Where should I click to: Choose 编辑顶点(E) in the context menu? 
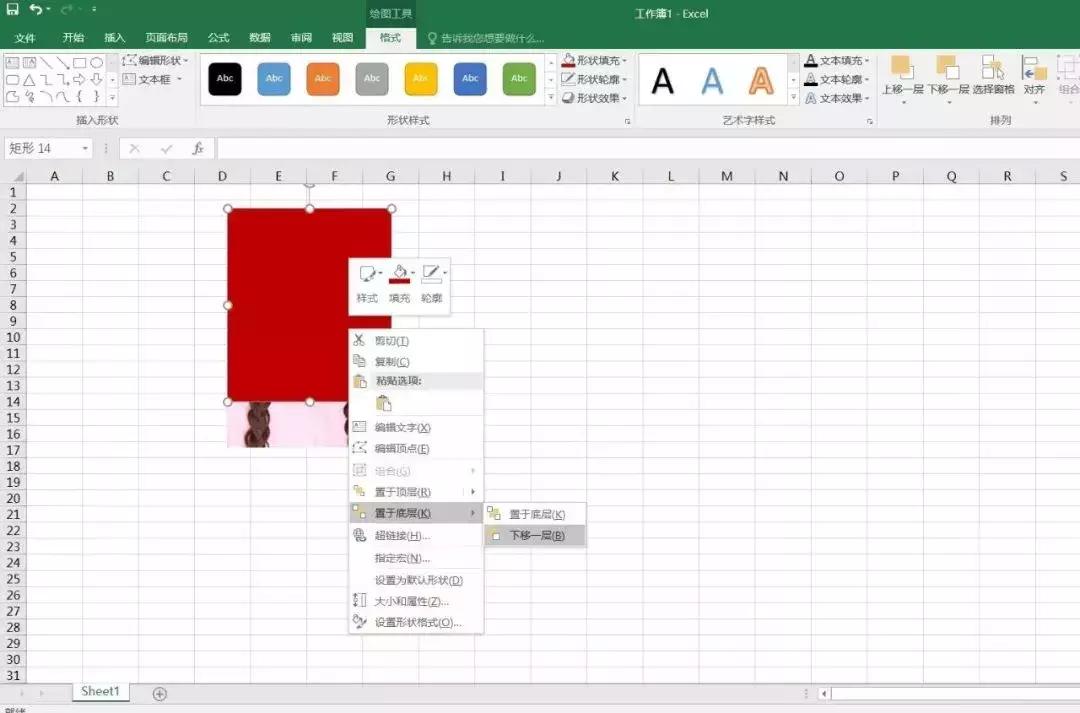pyautogui.click(x=416, y=448)
